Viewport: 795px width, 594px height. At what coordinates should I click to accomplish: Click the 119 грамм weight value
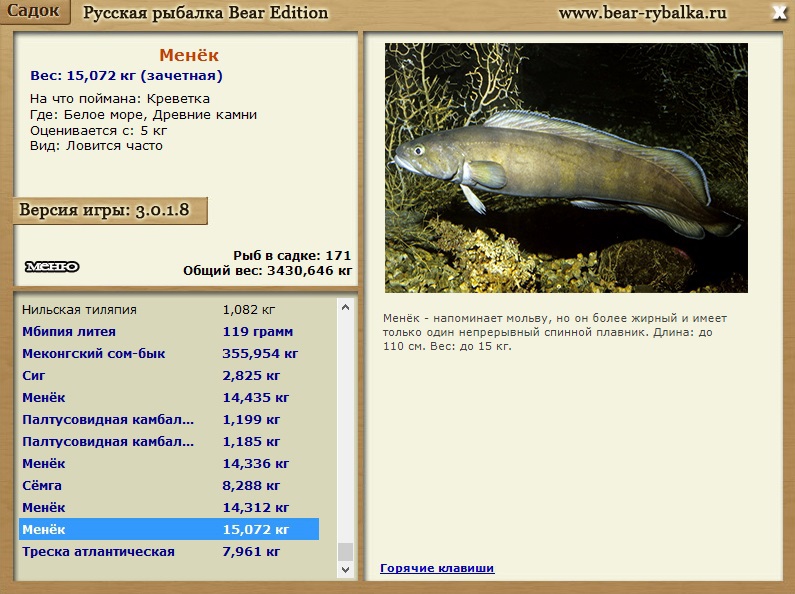point(258,331)
